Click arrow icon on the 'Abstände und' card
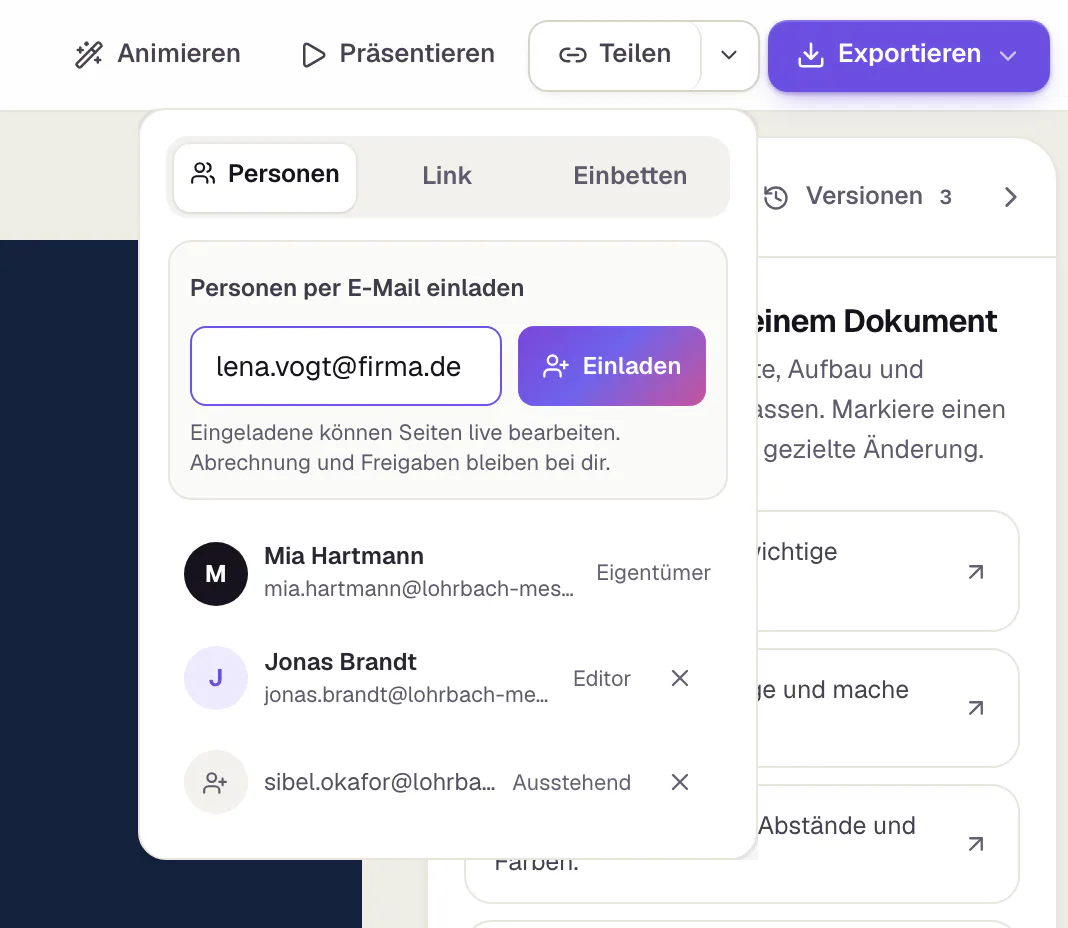 [x=976, y=845]
